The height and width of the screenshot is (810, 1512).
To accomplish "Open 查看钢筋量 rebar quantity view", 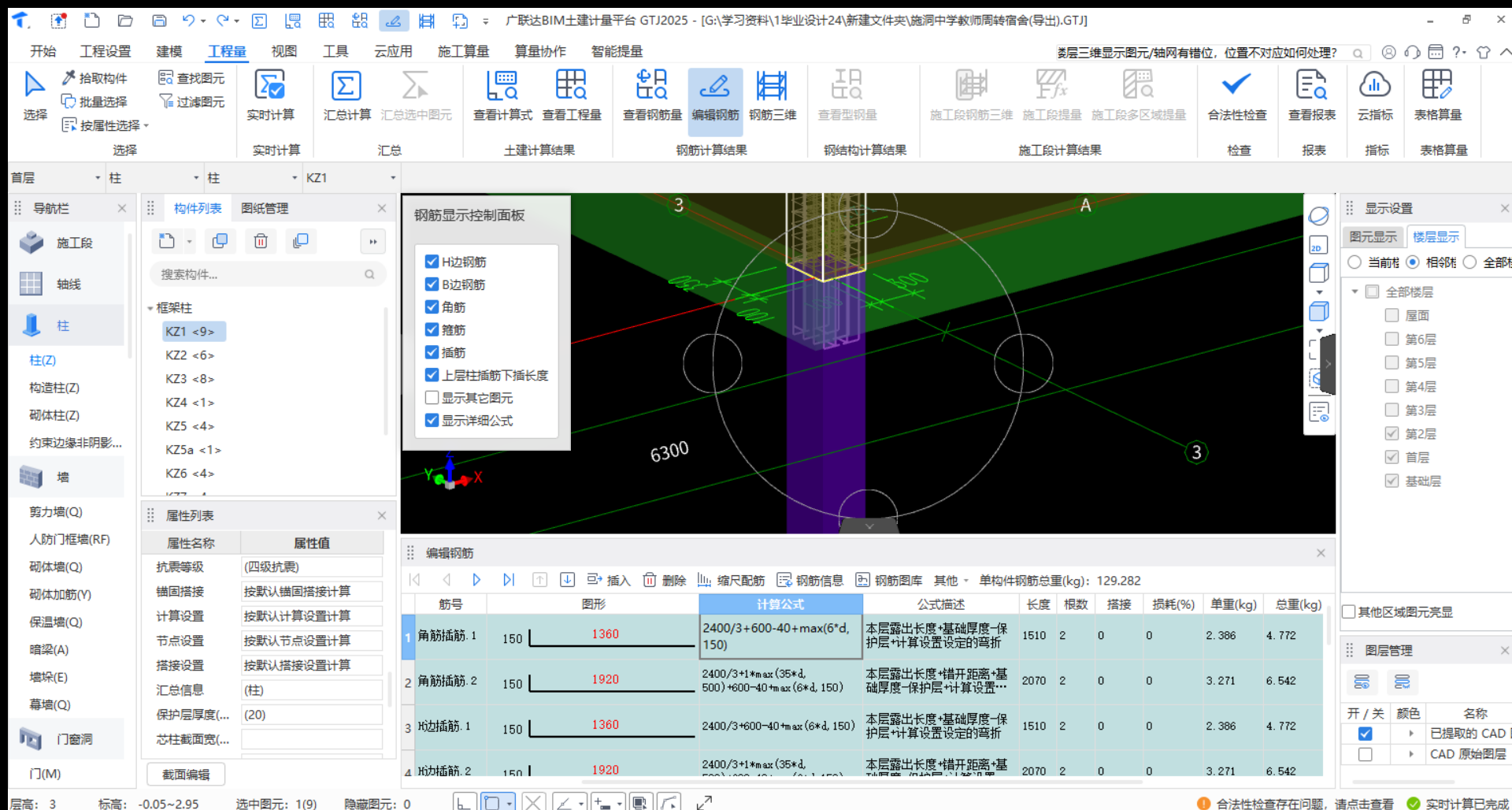I will click(652, 95).
